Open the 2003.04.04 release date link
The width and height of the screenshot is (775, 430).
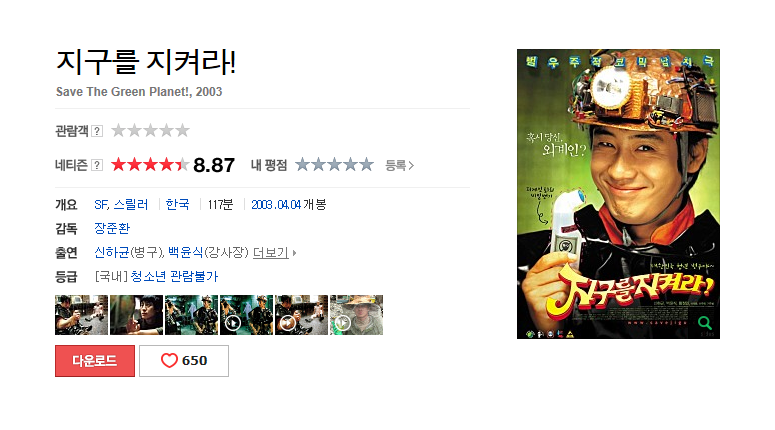[x=276, y=205]
